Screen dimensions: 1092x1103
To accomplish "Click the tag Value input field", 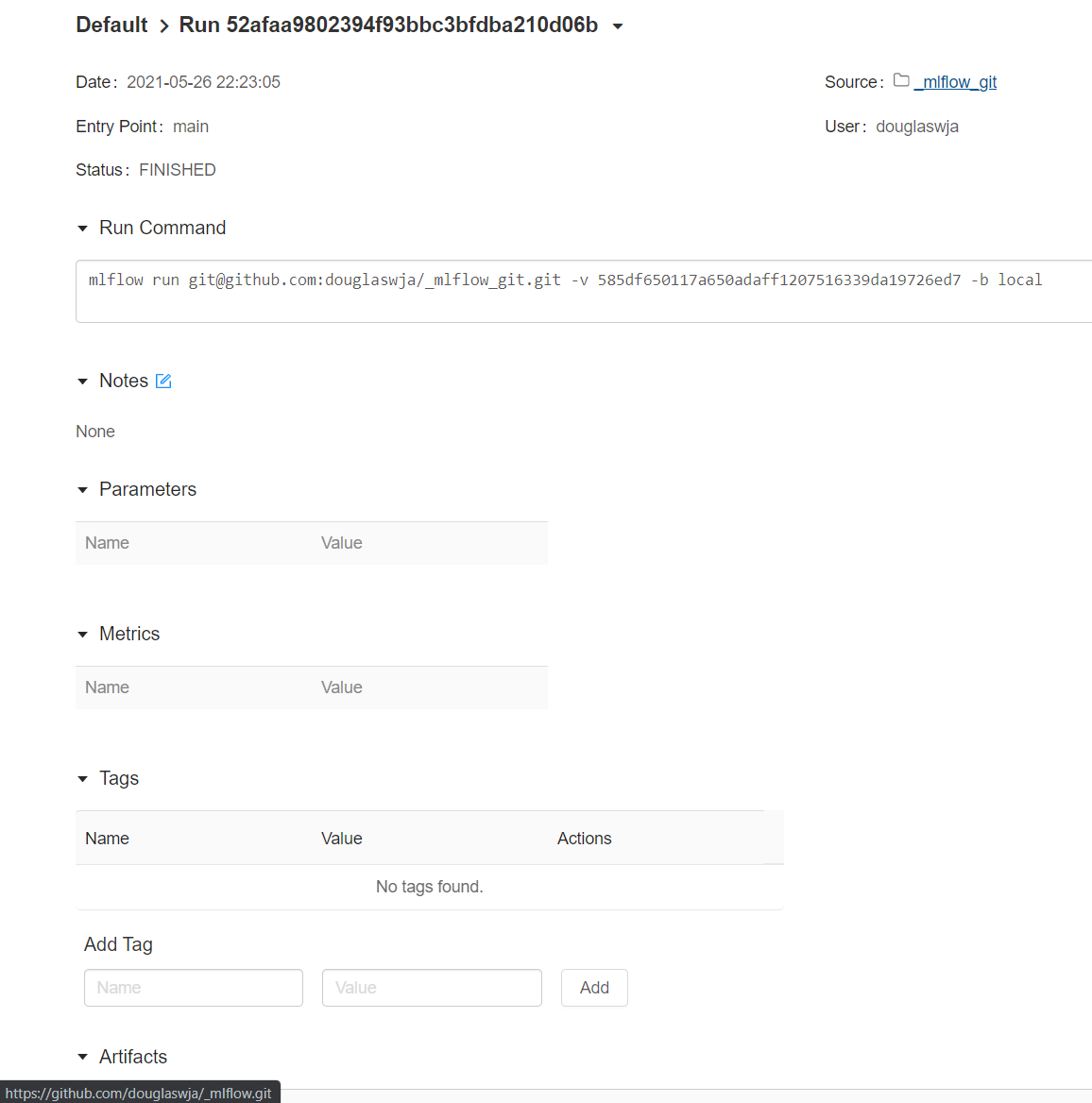I will [x=432, y=987].
